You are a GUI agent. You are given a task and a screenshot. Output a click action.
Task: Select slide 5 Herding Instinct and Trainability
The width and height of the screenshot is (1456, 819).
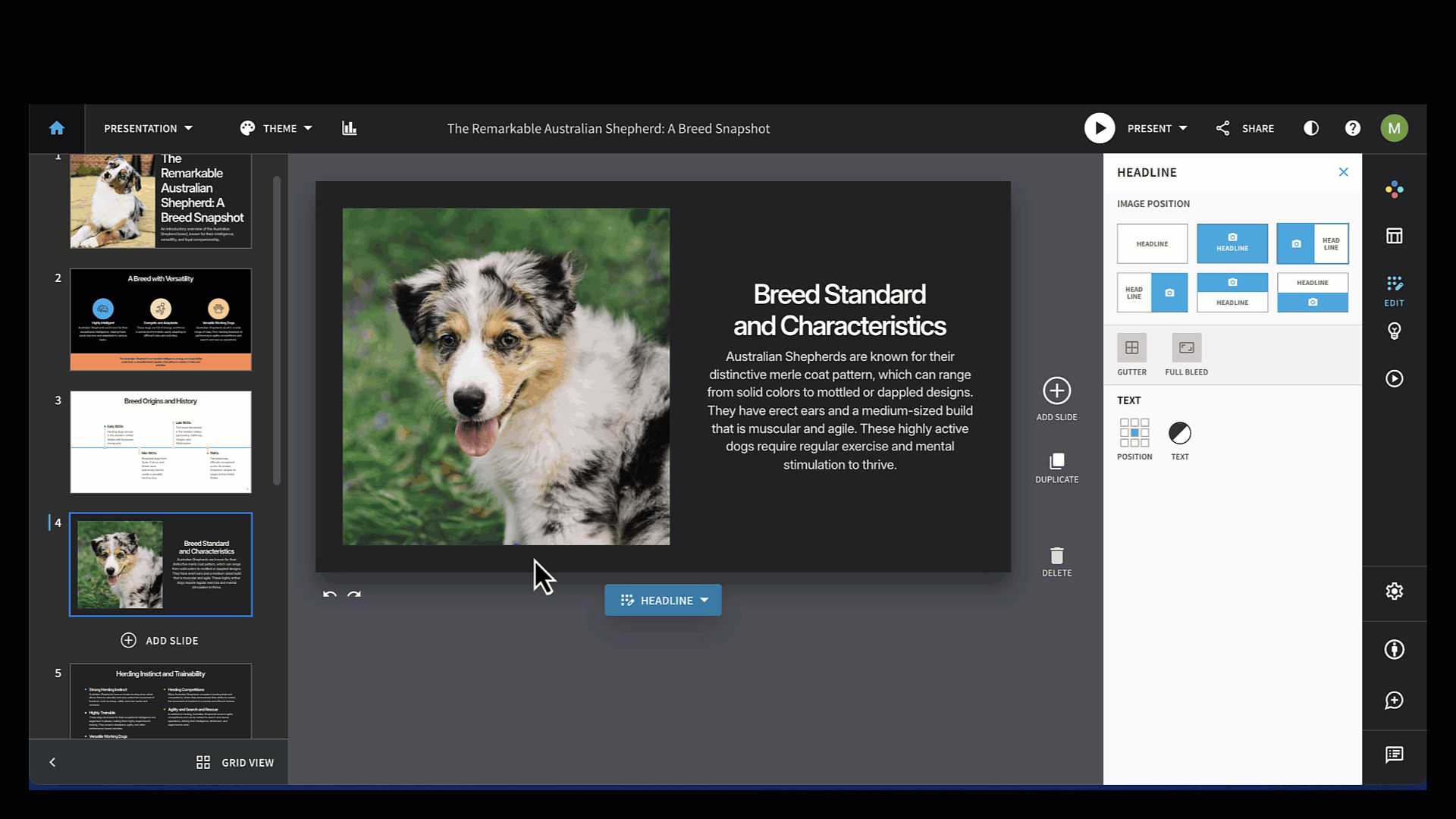[161, 701]
